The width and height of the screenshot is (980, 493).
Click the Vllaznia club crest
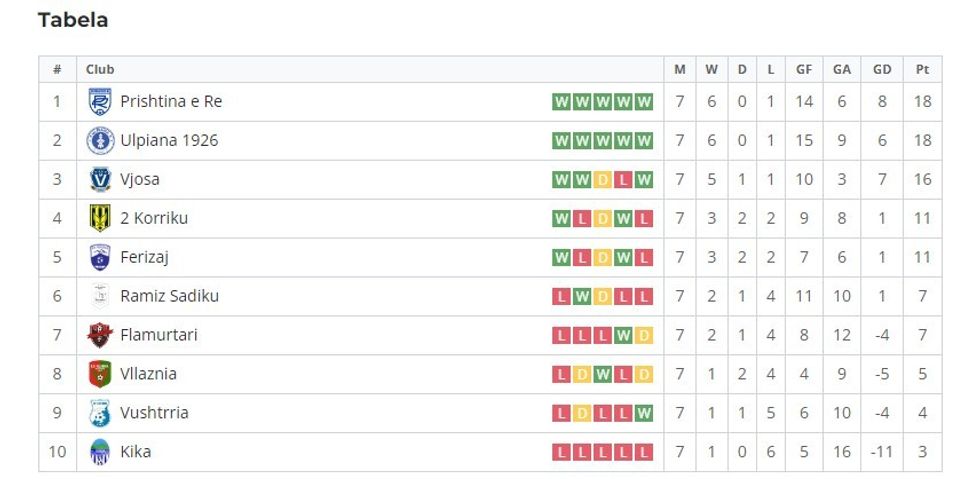point(100,374)
